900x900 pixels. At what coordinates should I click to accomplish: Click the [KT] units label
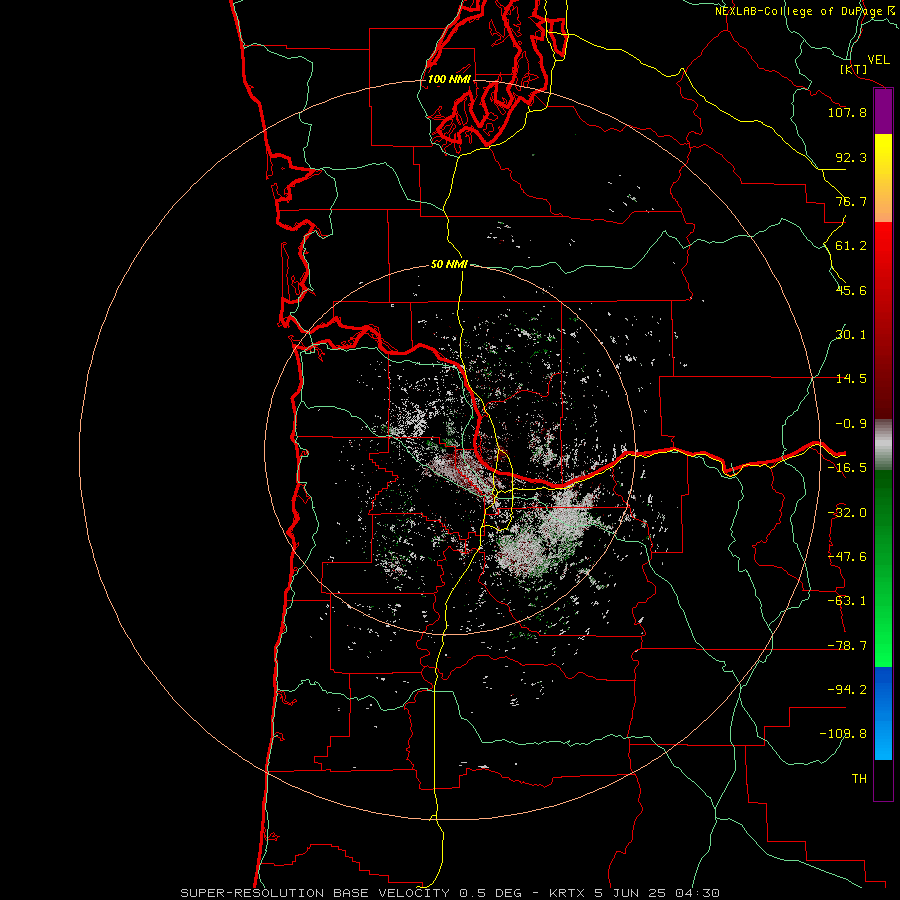pos(853,69)
